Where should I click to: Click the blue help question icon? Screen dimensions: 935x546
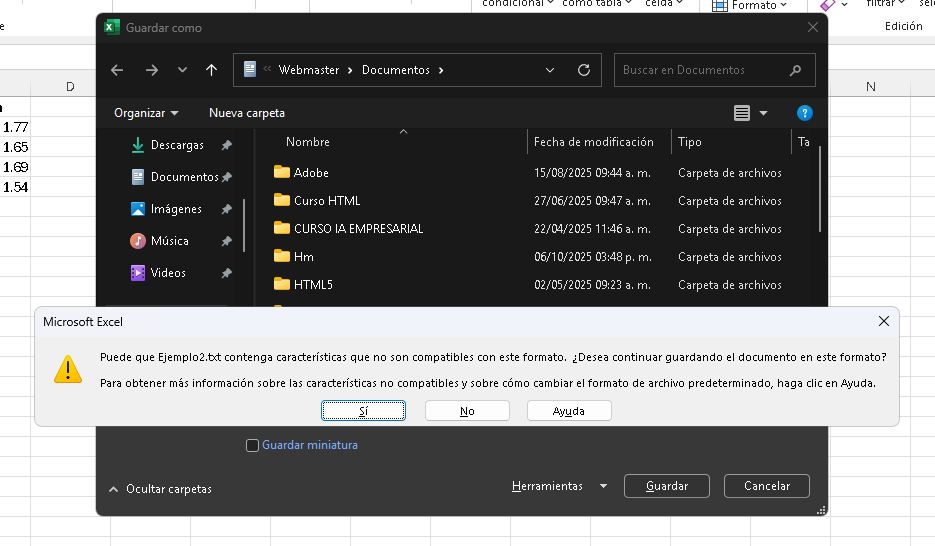(x=804, y=113)
